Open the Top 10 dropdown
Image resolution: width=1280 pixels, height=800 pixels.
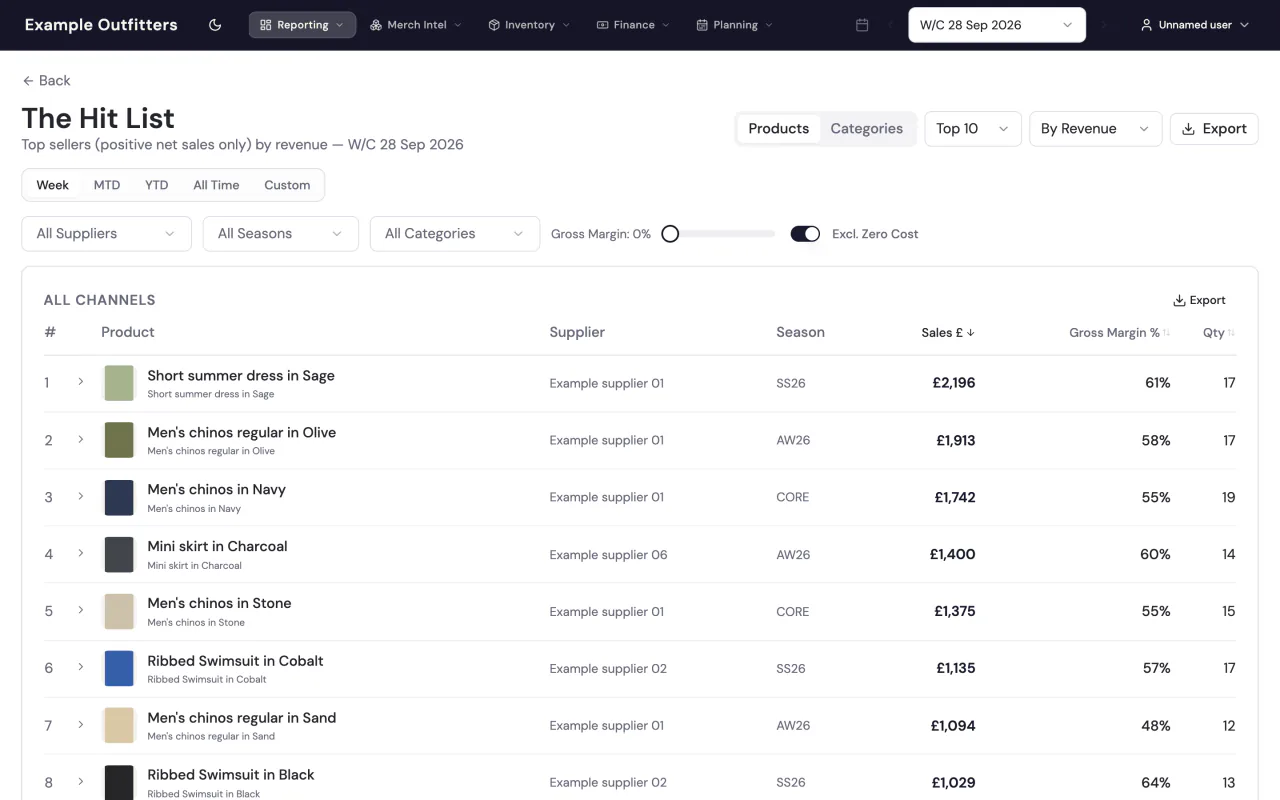(973, 129)
